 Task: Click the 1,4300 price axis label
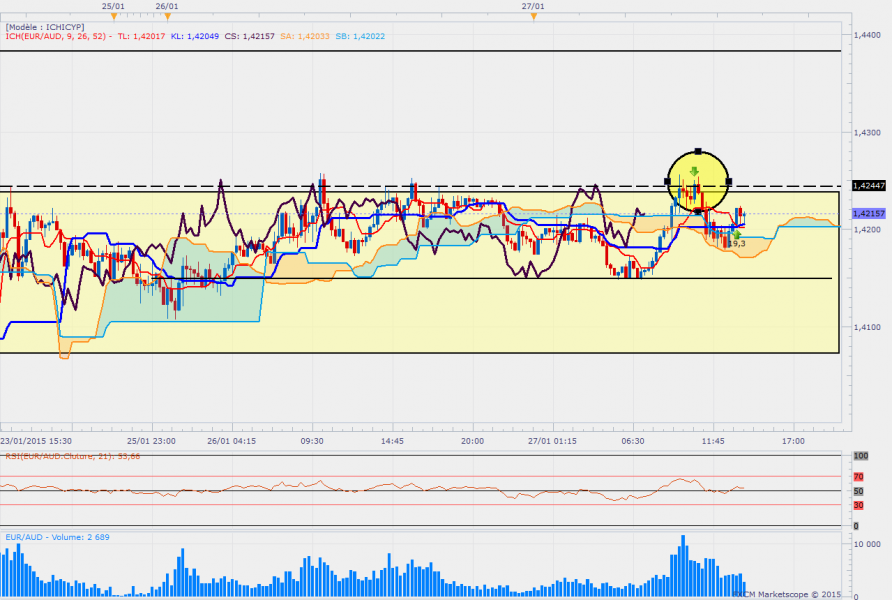(x=867, y=133)
